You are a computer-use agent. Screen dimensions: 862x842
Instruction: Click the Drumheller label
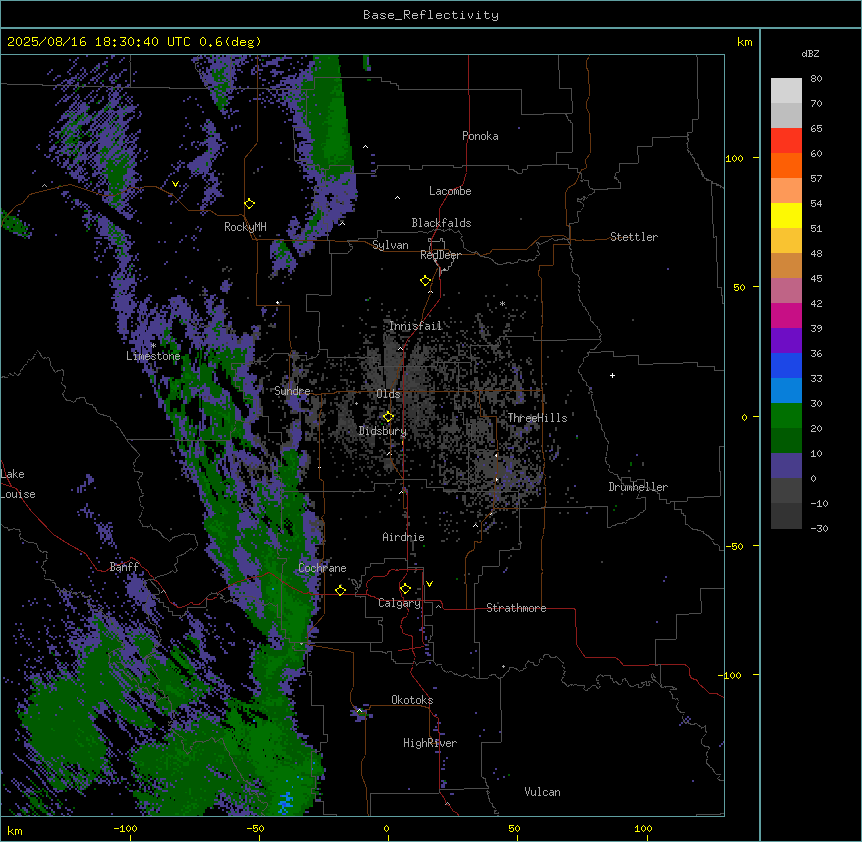[x=638, y=487]
